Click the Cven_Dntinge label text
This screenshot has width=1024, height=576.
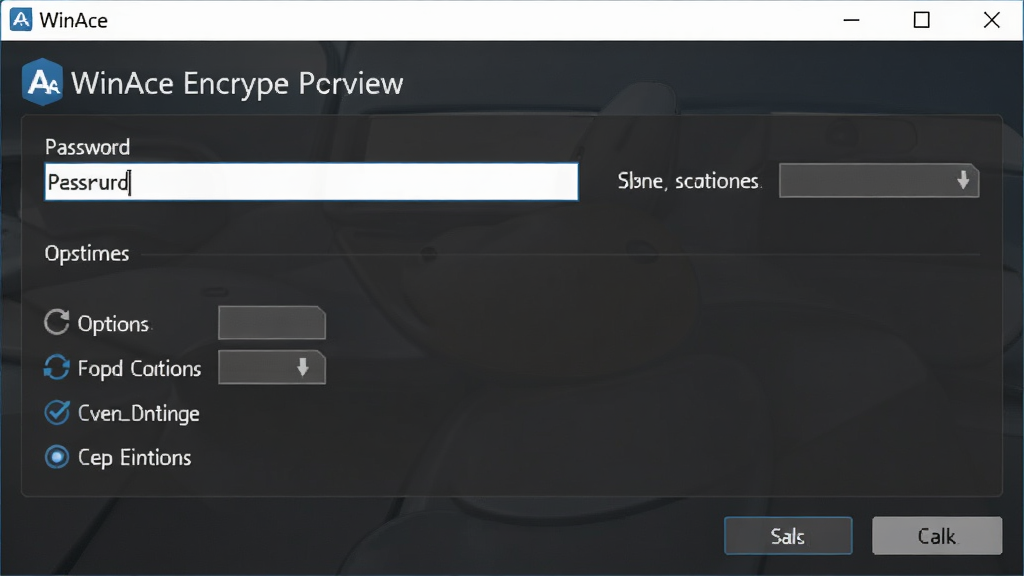coord(138,413)
